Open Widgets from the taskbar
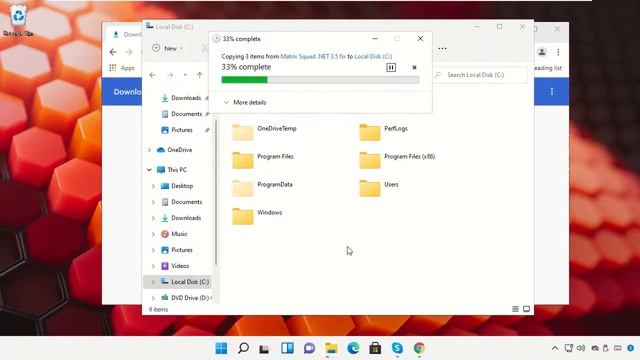 pos(287,348)
